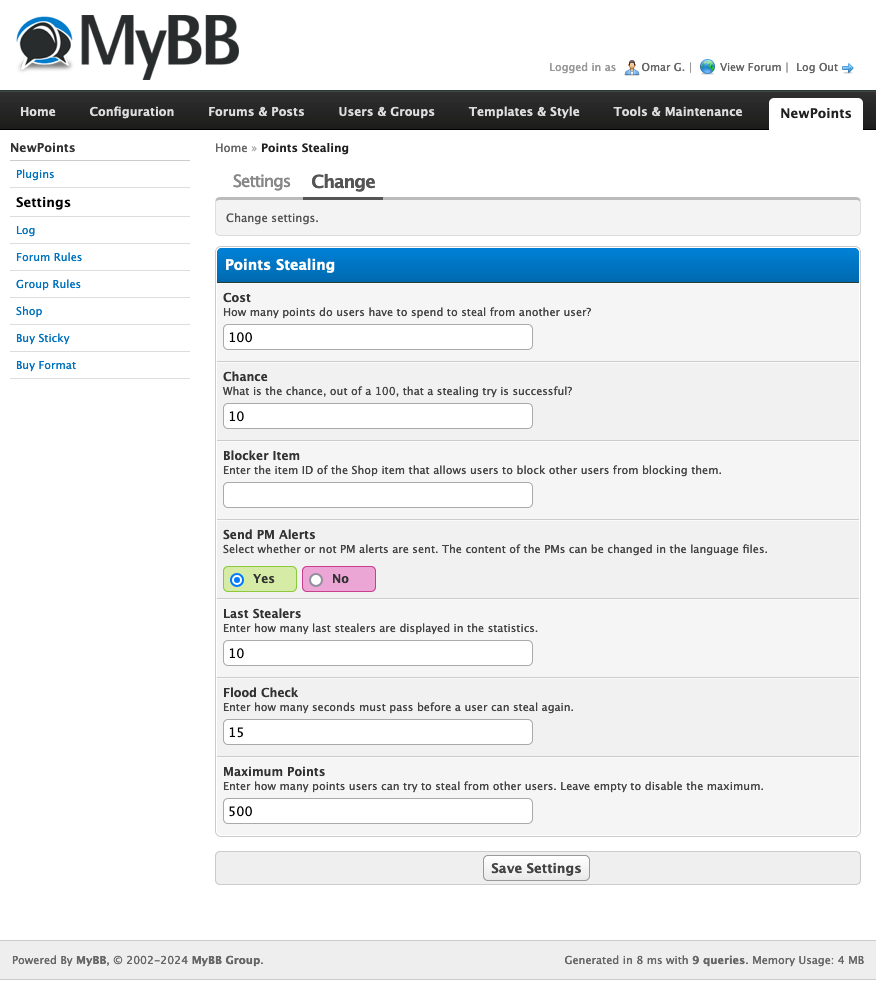876x1000 pixels.
Task: Click the Log Out arrow icon
Action: coord(848,68)
